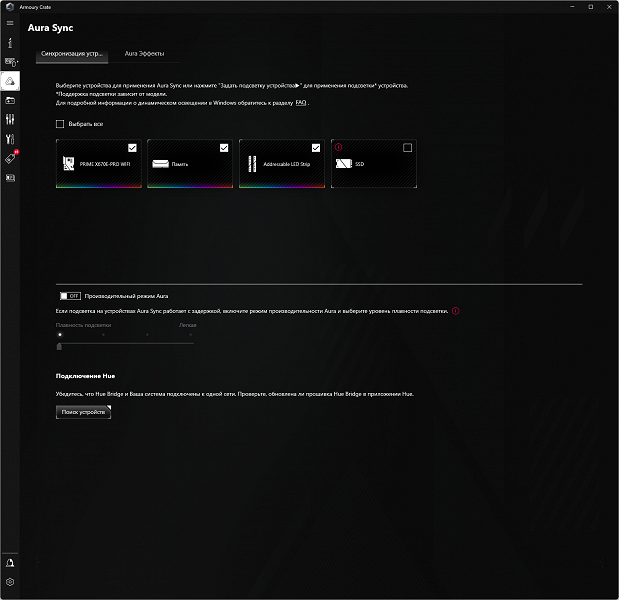Toggle the Aura performance mode switch
The width and height of the screenshot is (619, 600).
coord(70,296)
